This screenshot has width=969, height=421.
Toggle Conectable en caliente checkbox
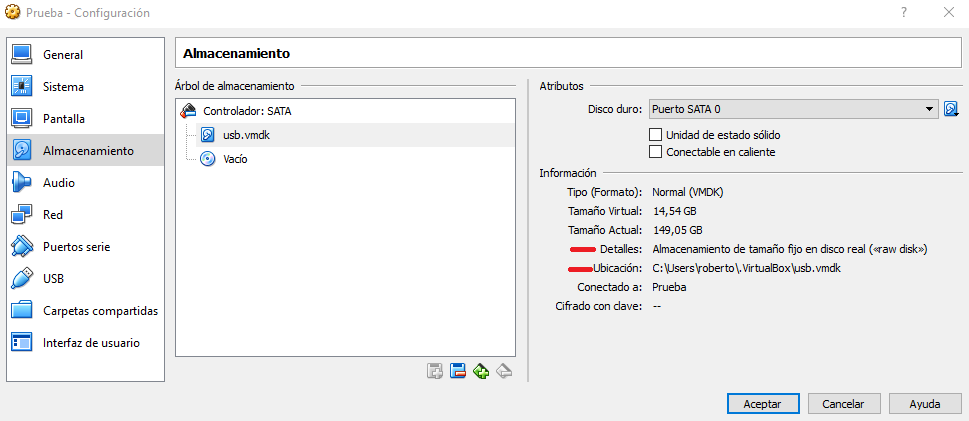(x=656, y=152)
